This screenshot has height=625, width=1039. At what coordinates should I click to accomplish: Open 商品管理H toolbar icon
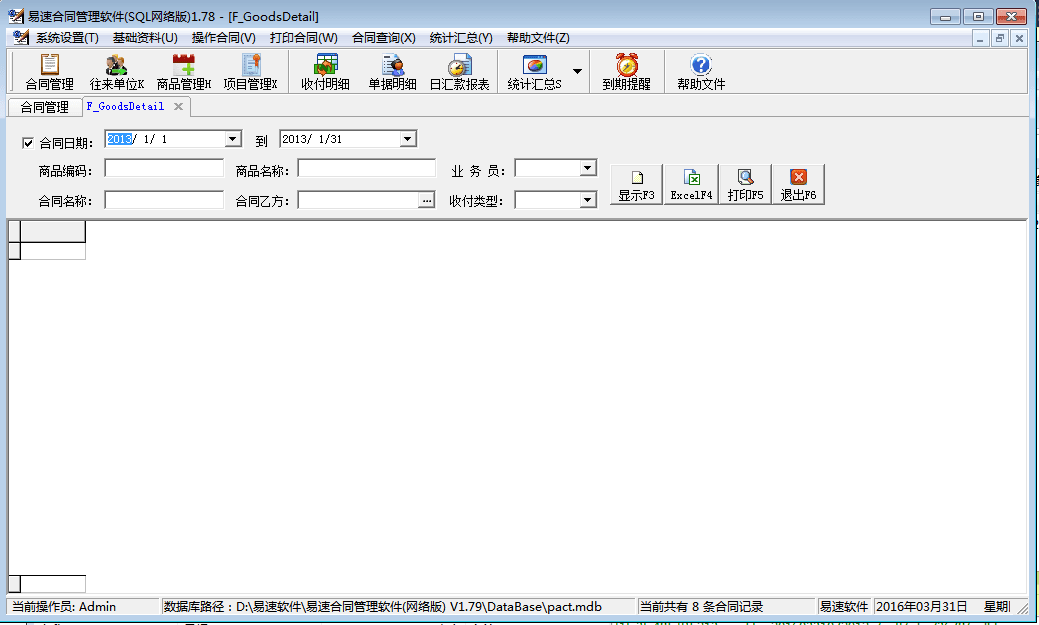point(184,72)
